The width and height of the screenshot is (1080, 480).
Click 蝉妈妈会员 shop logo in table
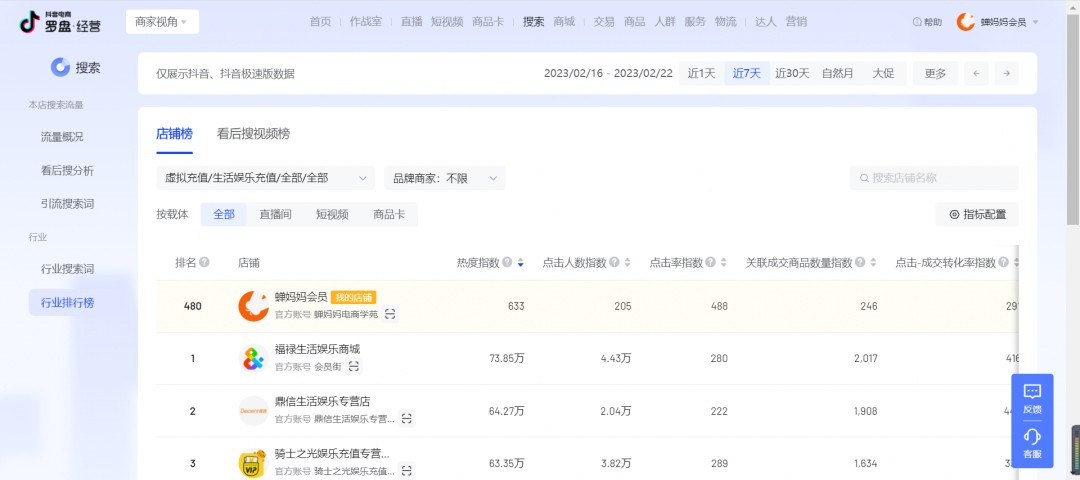click(253, 306)
